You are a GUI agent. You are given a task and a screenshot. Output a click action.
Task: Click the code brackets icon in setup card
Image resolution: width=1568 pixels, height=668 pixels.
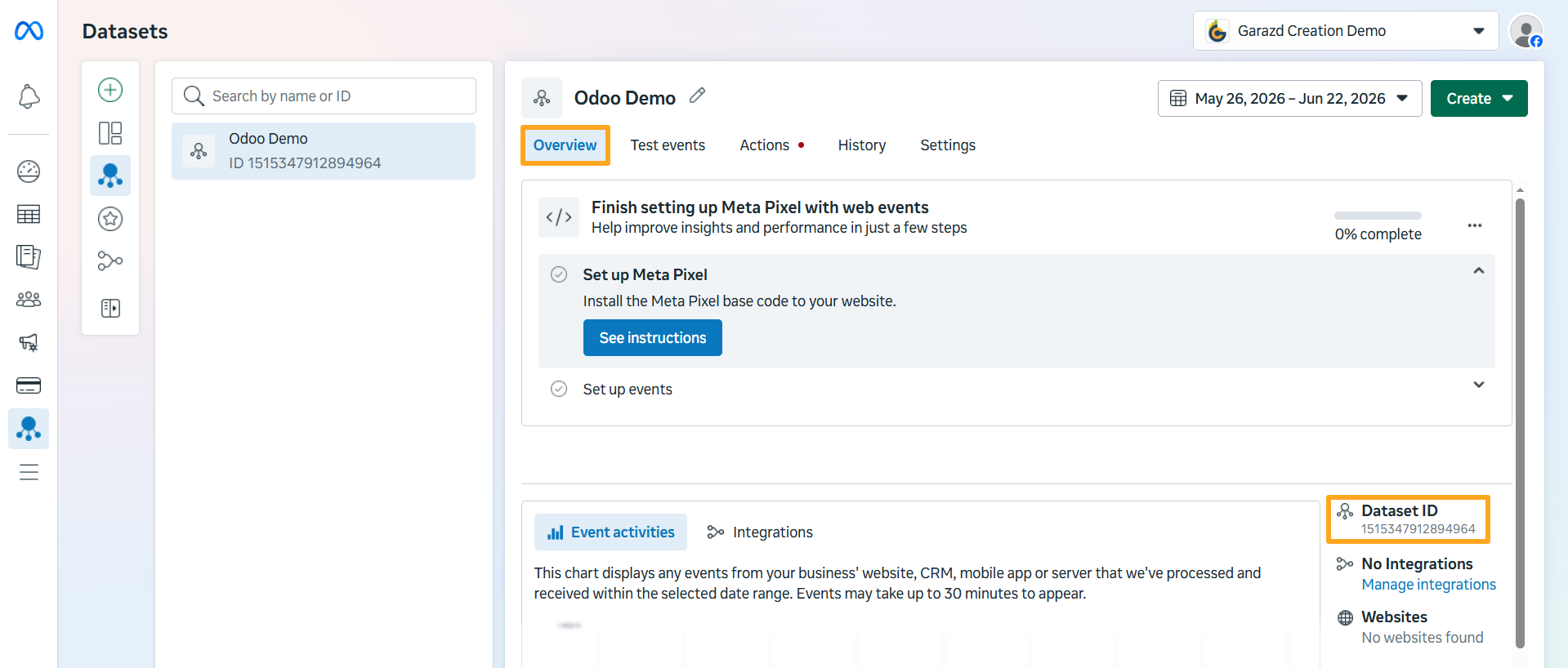(559, 217)
